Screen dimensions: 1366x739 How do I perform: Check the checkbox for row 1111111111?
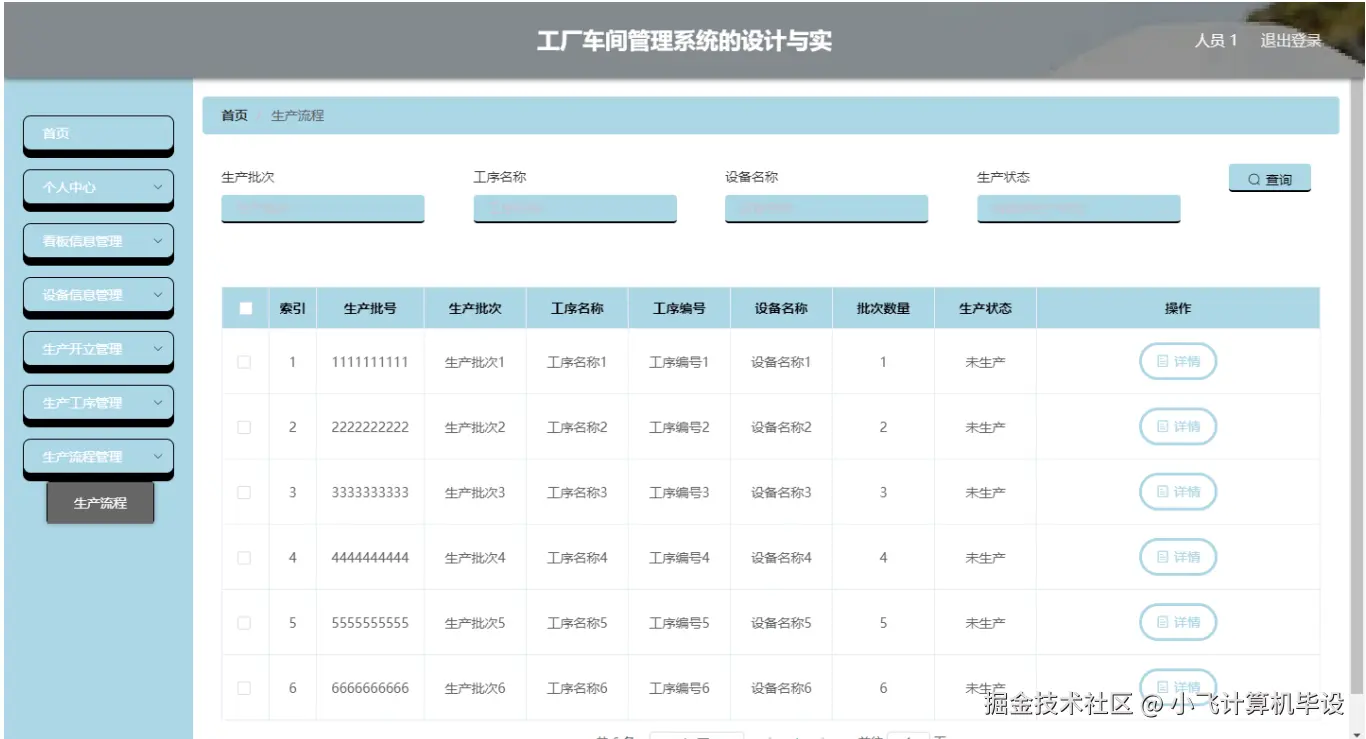click(x=244, y=362)
